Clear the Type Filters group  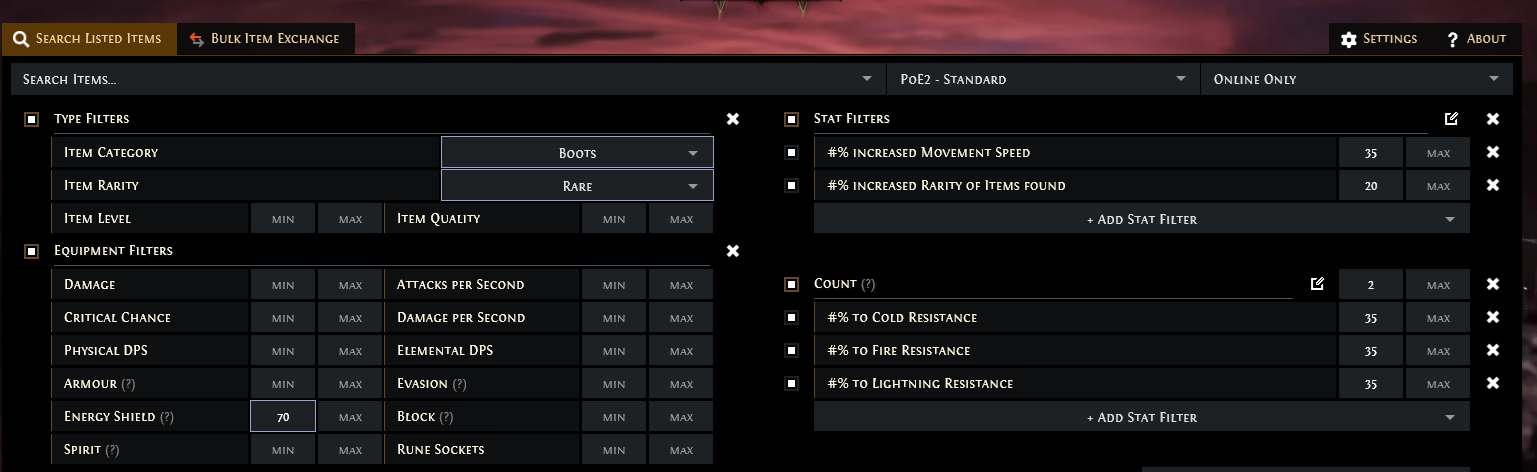click(733, 119)
